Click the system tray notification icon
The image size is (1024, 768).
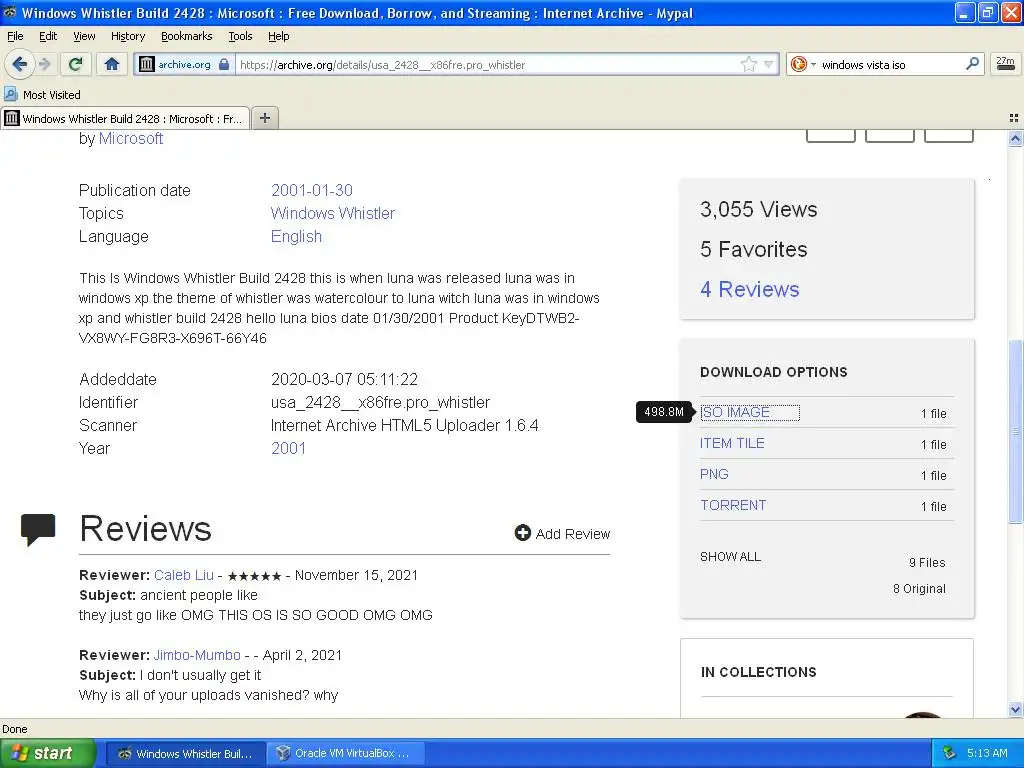(949, 753)
